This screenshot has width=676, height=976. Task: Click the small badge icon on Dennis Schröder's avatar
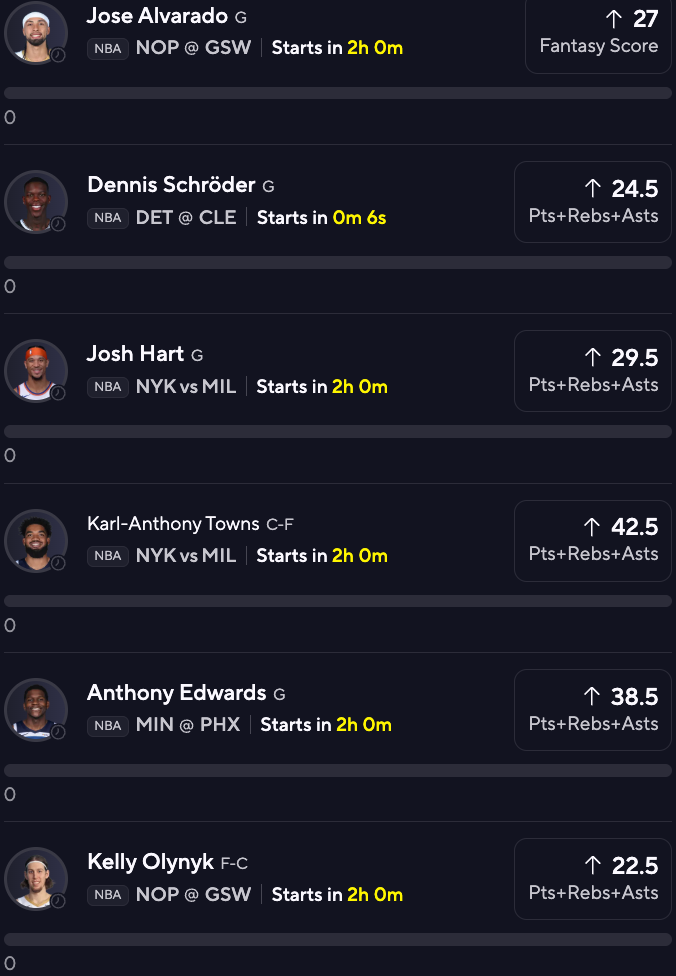58,224
